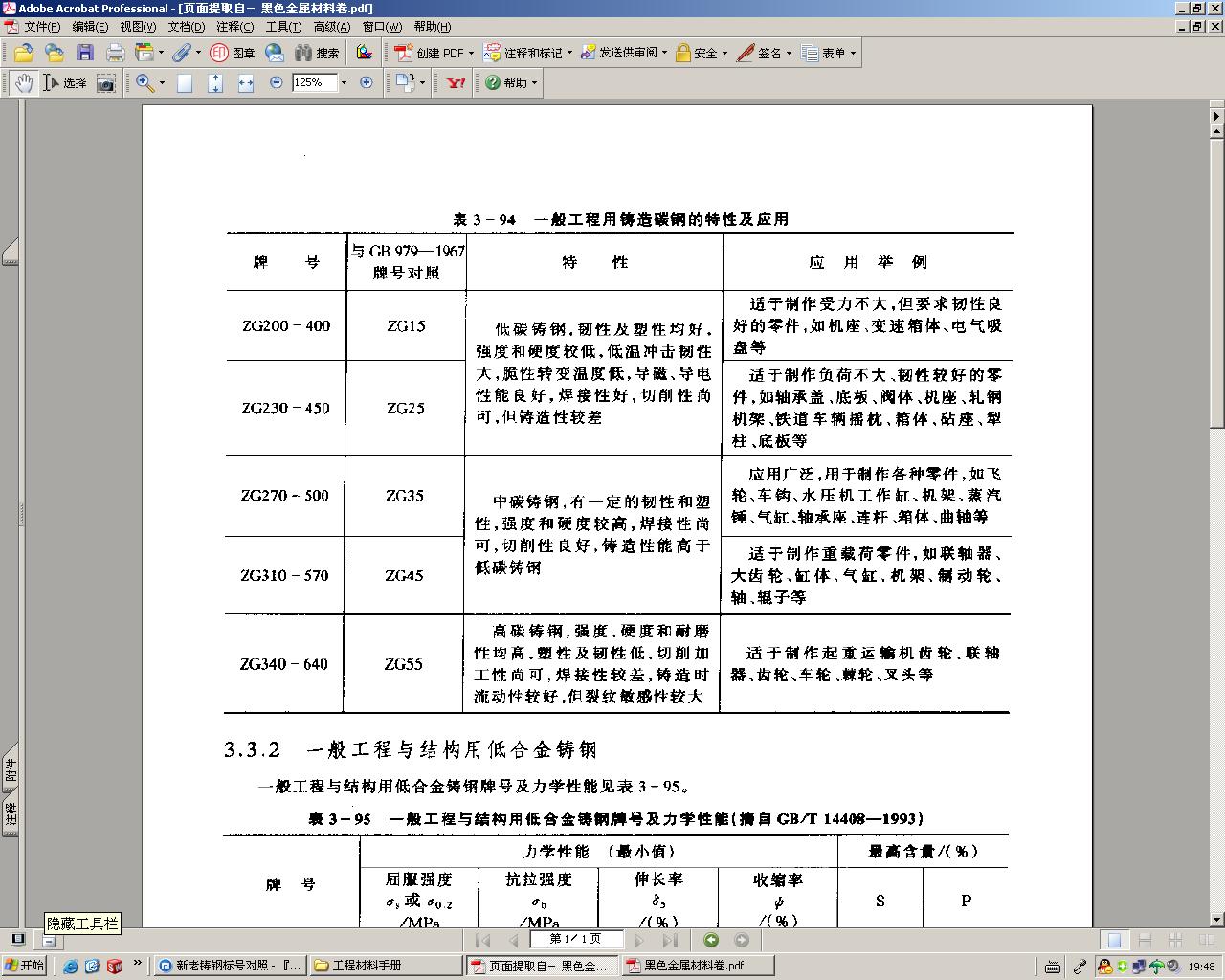Click the organizer icon in the toolbar

[x=145, y=53]
